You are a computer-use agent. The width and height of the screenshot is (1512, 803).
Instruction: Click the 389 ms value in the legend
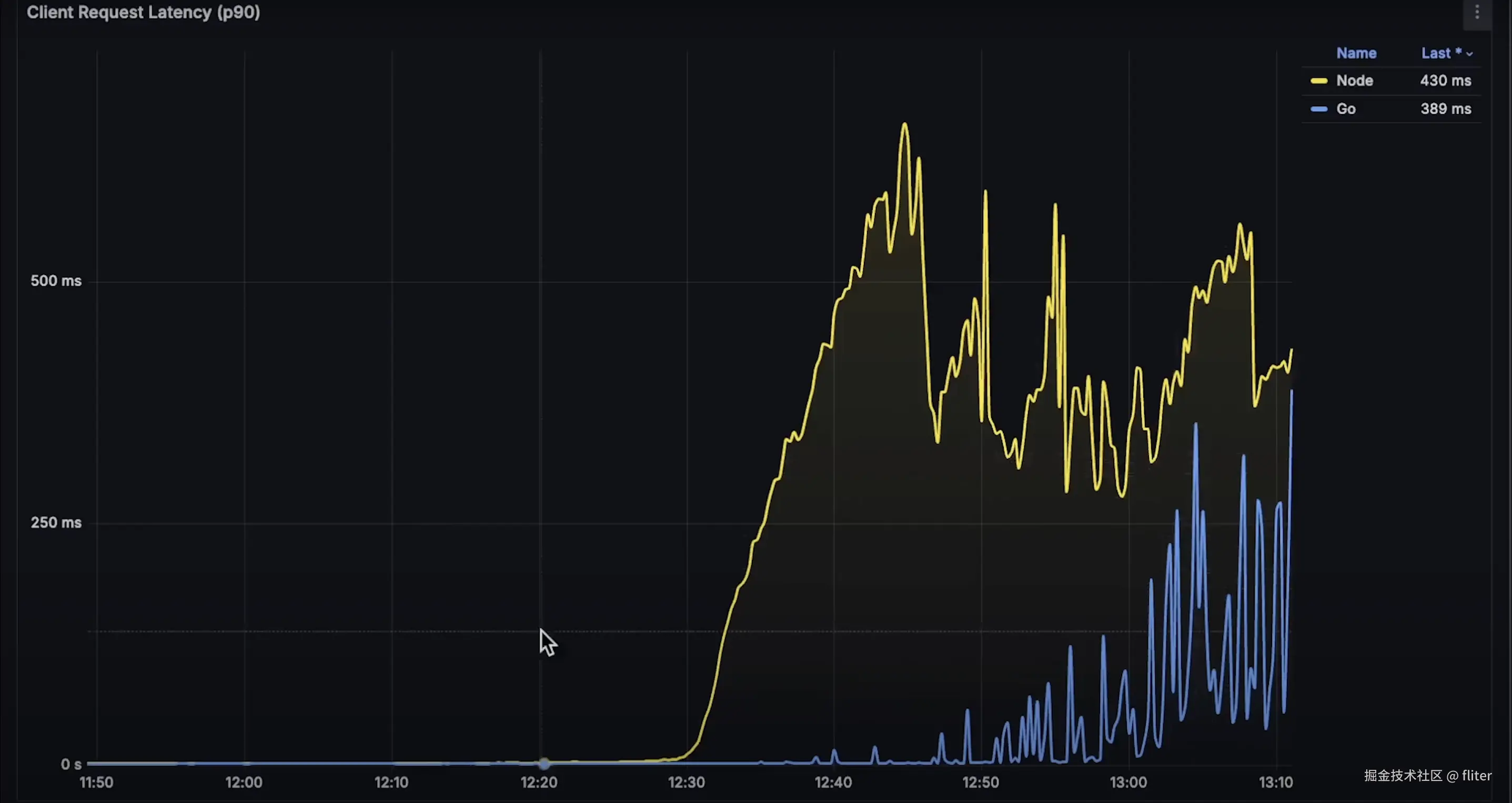coord(1445,109)
